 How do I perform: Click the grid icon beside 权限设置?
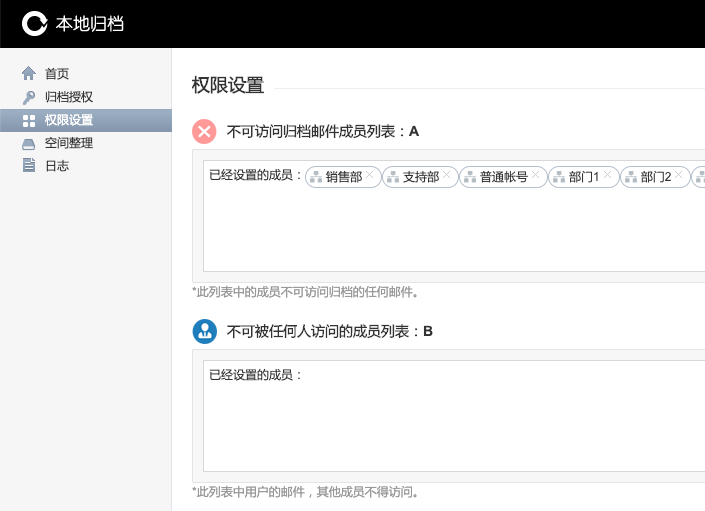coord(28,120)
